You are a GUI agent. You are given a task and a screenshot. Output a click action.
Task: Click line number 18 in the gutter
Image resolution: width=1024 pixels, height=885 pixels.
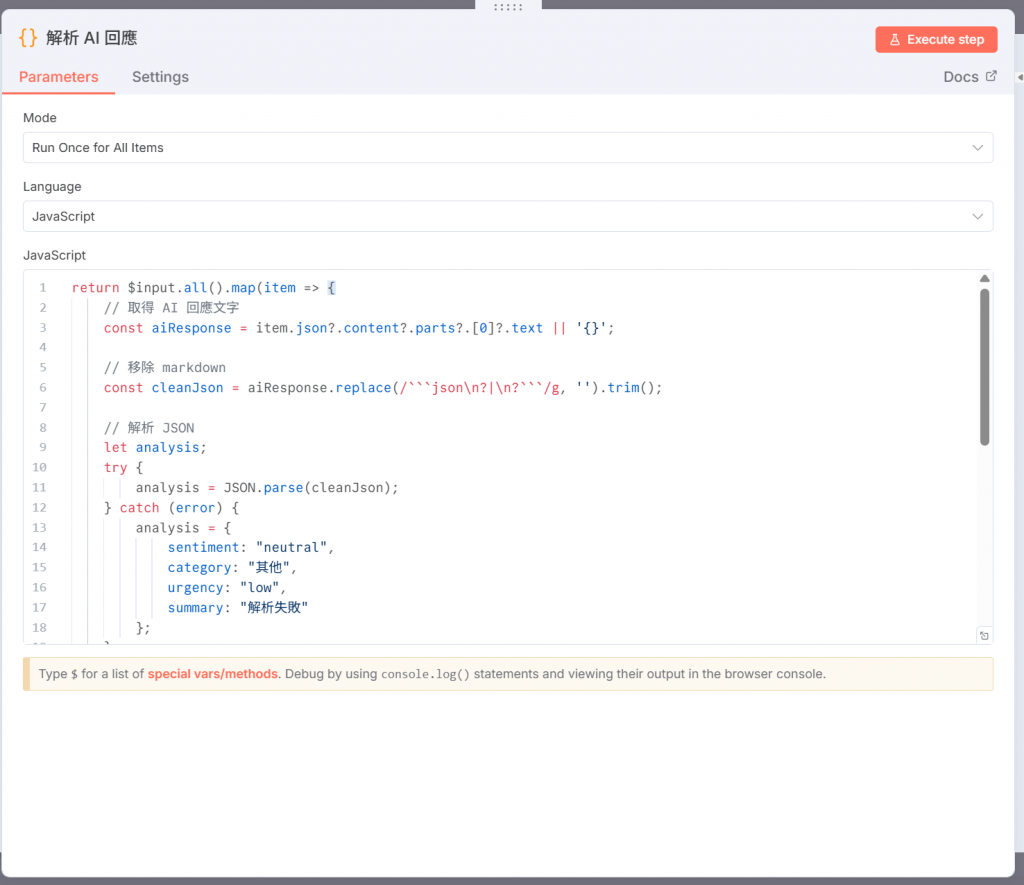click(x=39, y=628)
